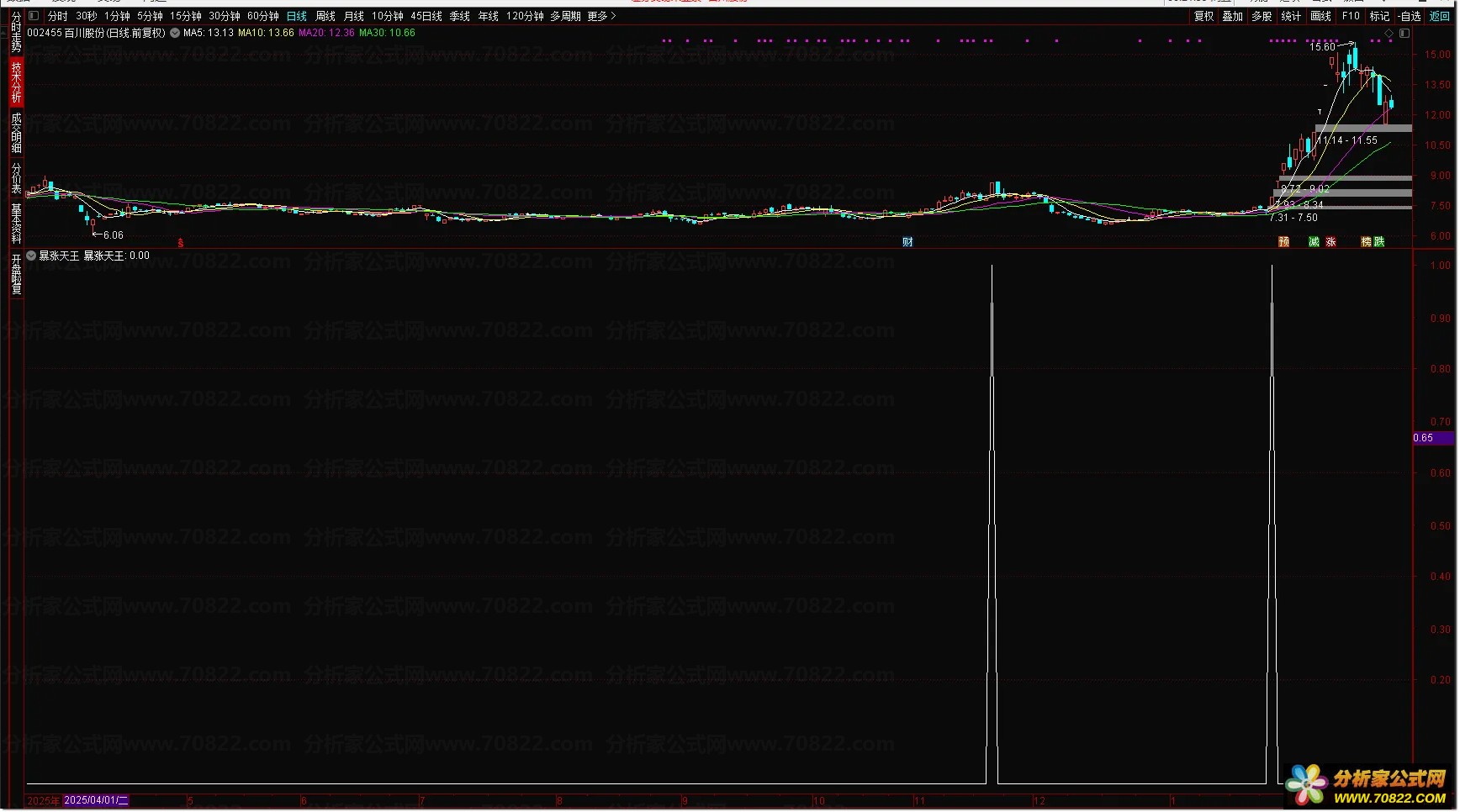Click the 暴涨天王 indicator name label
The width and height of the screenshot is (1460, 812).
[x=59, y=256]
